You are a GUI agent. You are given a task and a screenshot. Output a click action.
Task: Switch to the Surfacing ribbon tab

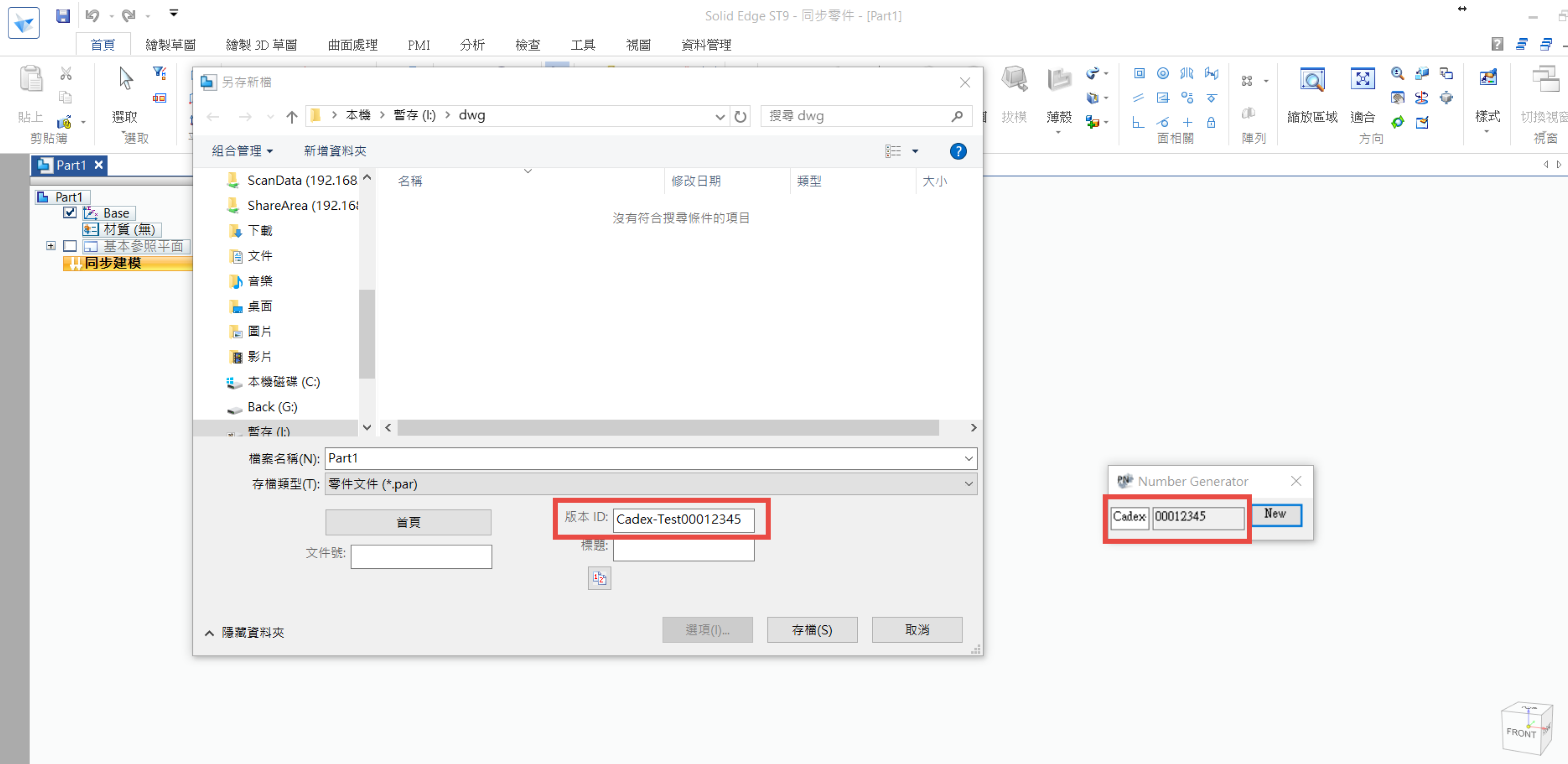click(x=352, y=45)
